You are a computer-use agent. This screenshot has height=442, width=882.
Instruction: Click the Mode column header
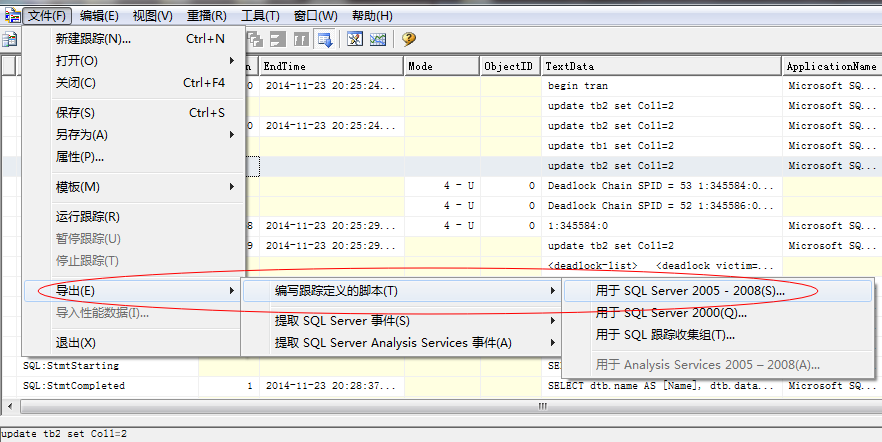click(x=442, y=66)
